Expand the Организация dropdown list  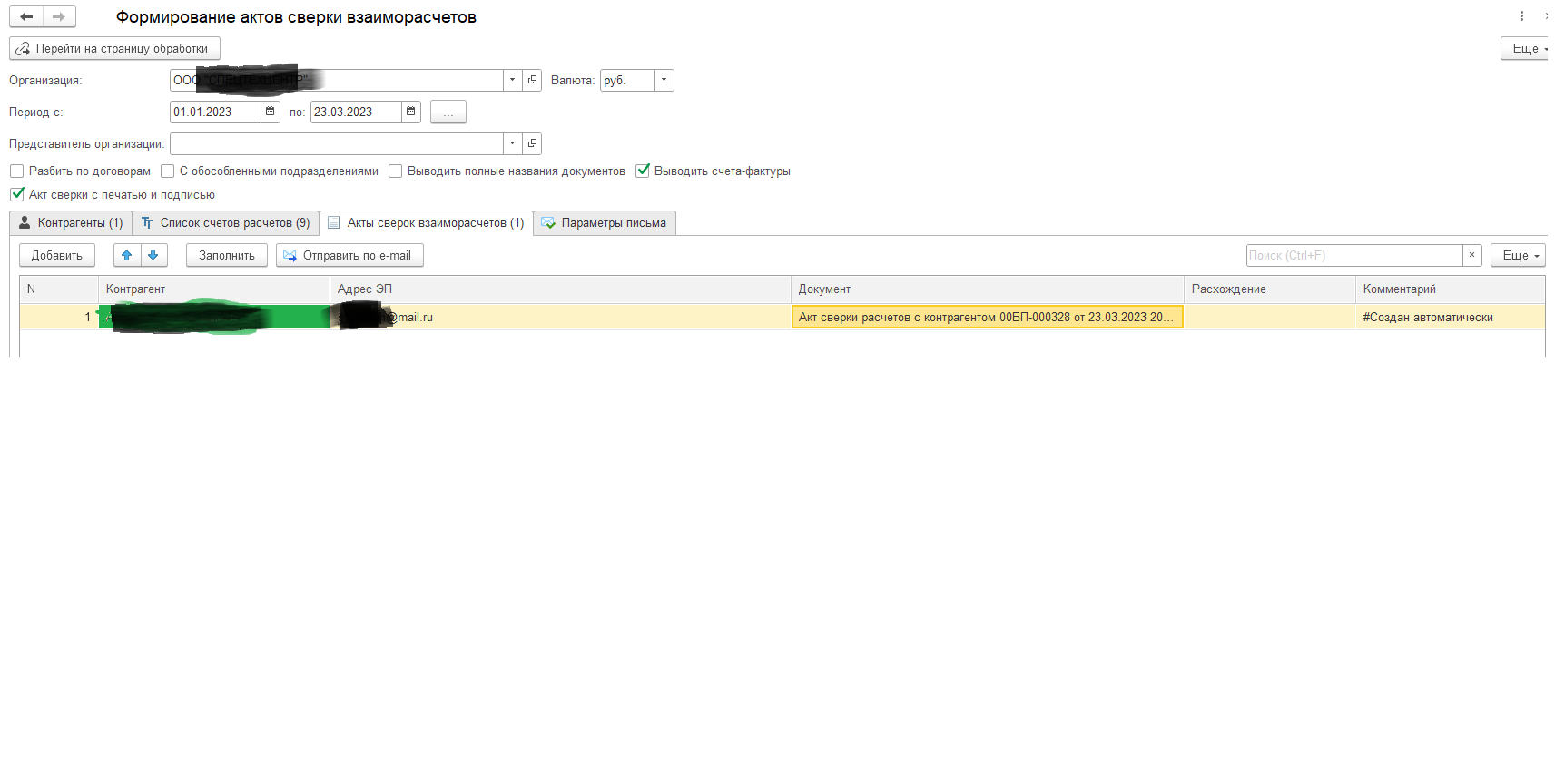pos(512,80)
